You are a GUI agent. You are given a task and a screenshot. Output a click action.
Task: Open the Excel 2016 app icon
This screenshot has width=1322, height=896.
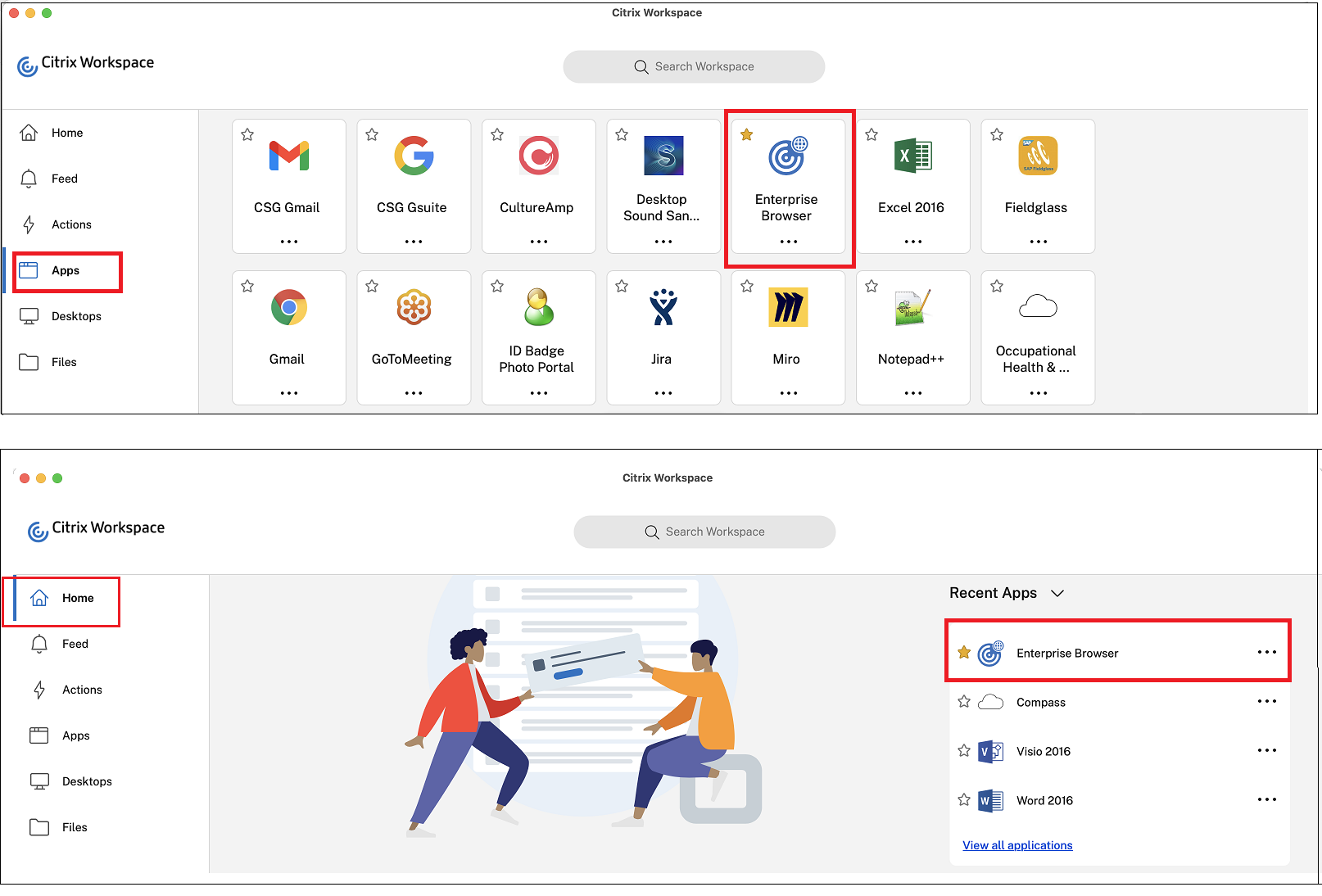[x=912, y=156]
